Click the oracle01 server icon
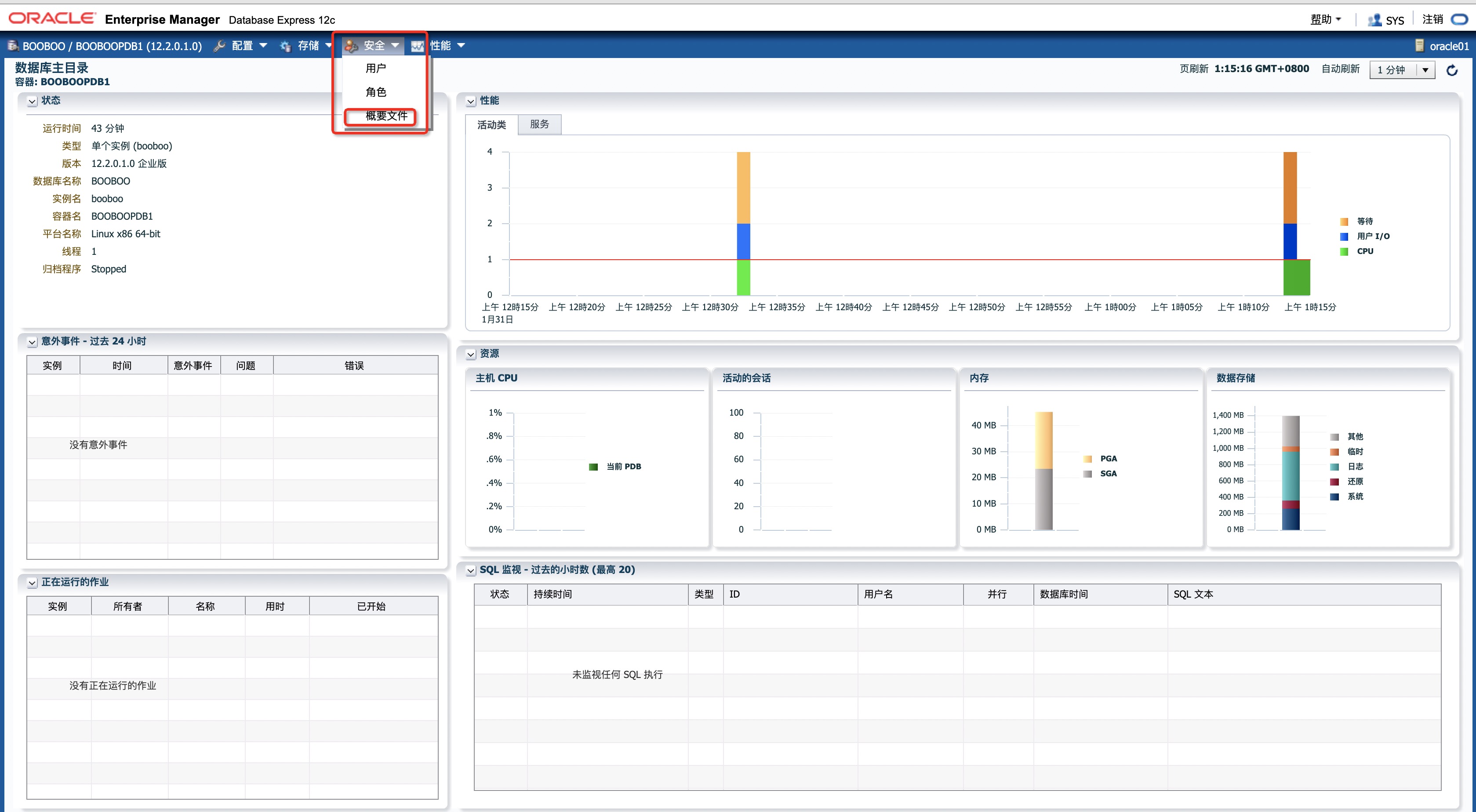 pyautogui.click(x=1419, y=46)
